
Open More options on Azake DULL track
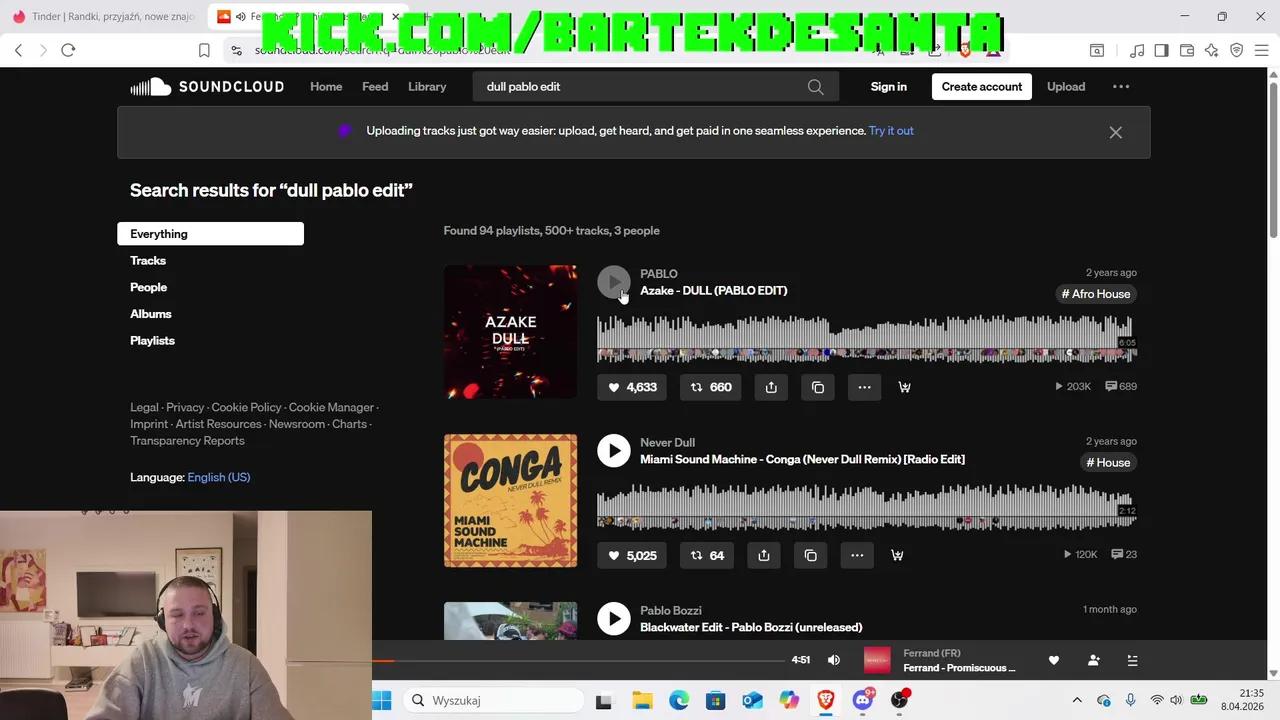[x=864, y=387]
